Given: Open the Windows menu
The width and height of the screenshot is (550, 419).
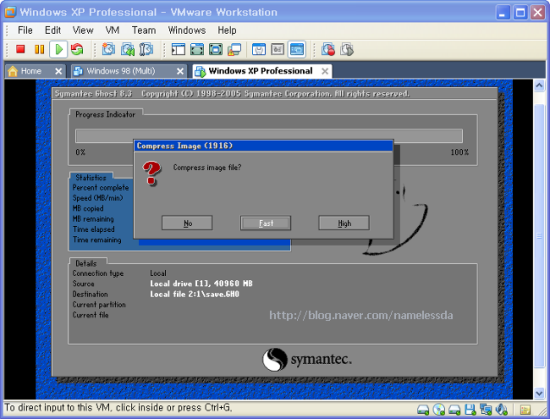Looking at the screenshot, I should [x=187, y=30].
